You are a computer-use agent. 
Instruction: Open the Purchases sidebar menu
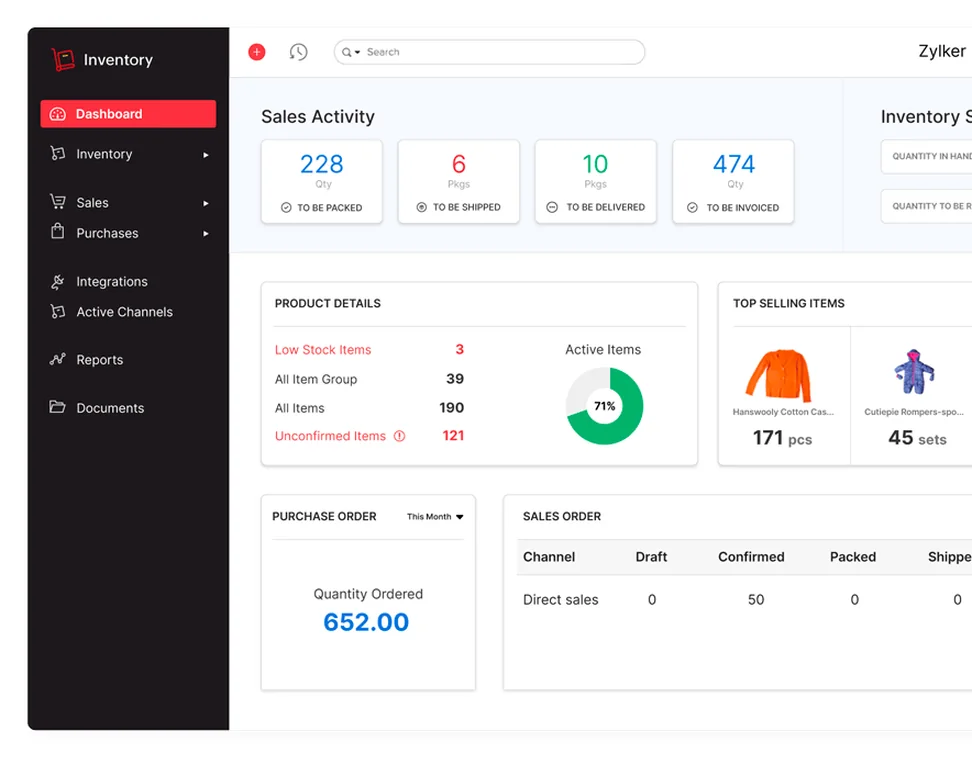(128, 233)
